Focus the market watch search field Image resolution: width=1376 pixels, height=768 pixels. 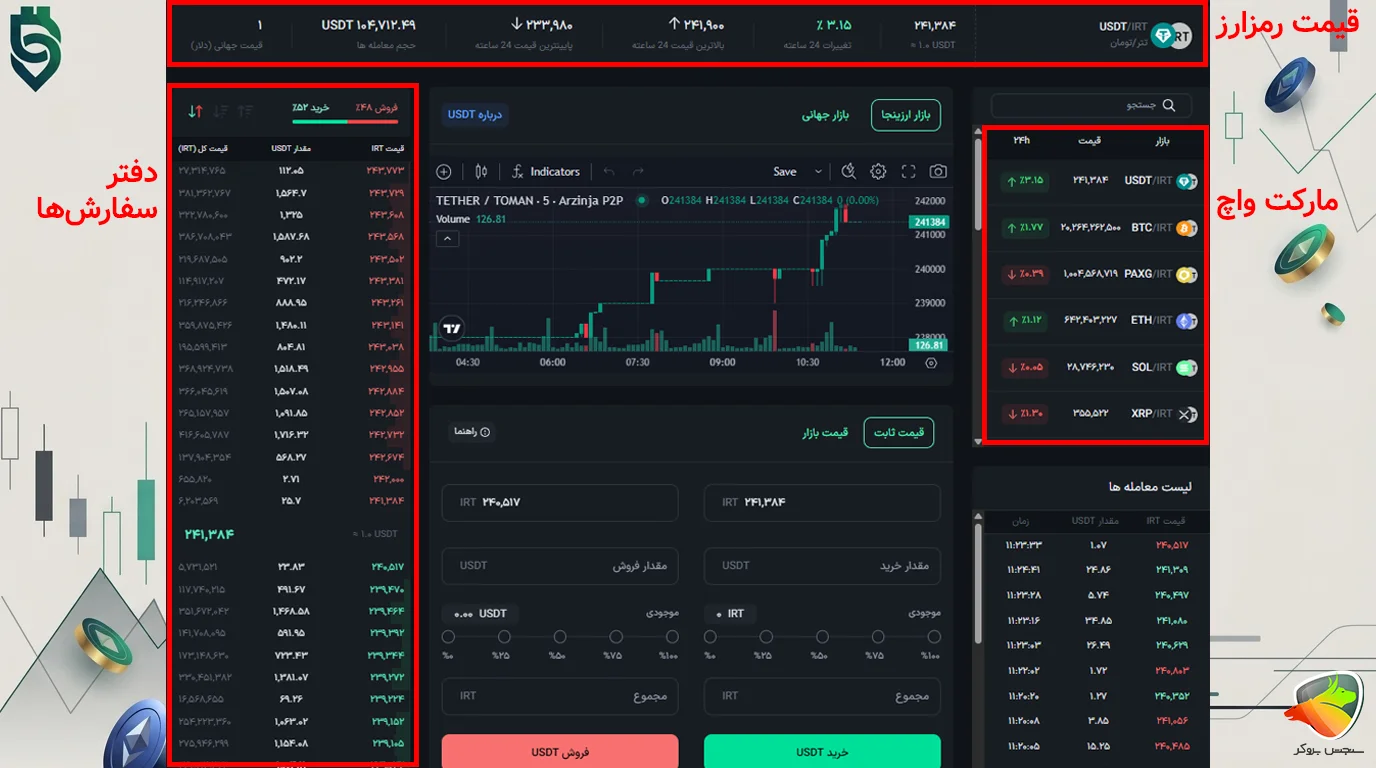(1091, 105)
